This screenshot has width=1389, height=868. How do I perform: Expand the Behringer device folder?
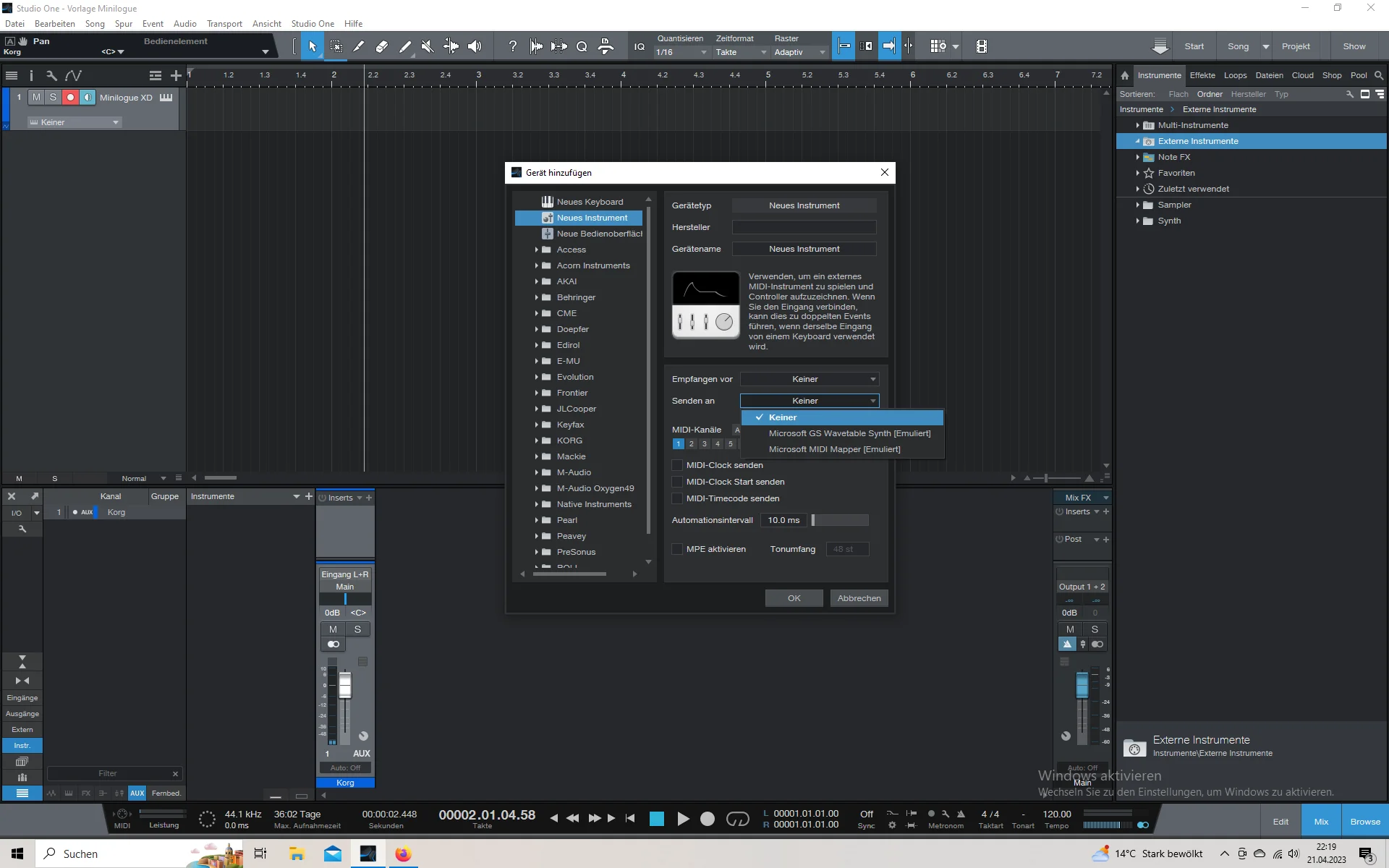(537, 297)
